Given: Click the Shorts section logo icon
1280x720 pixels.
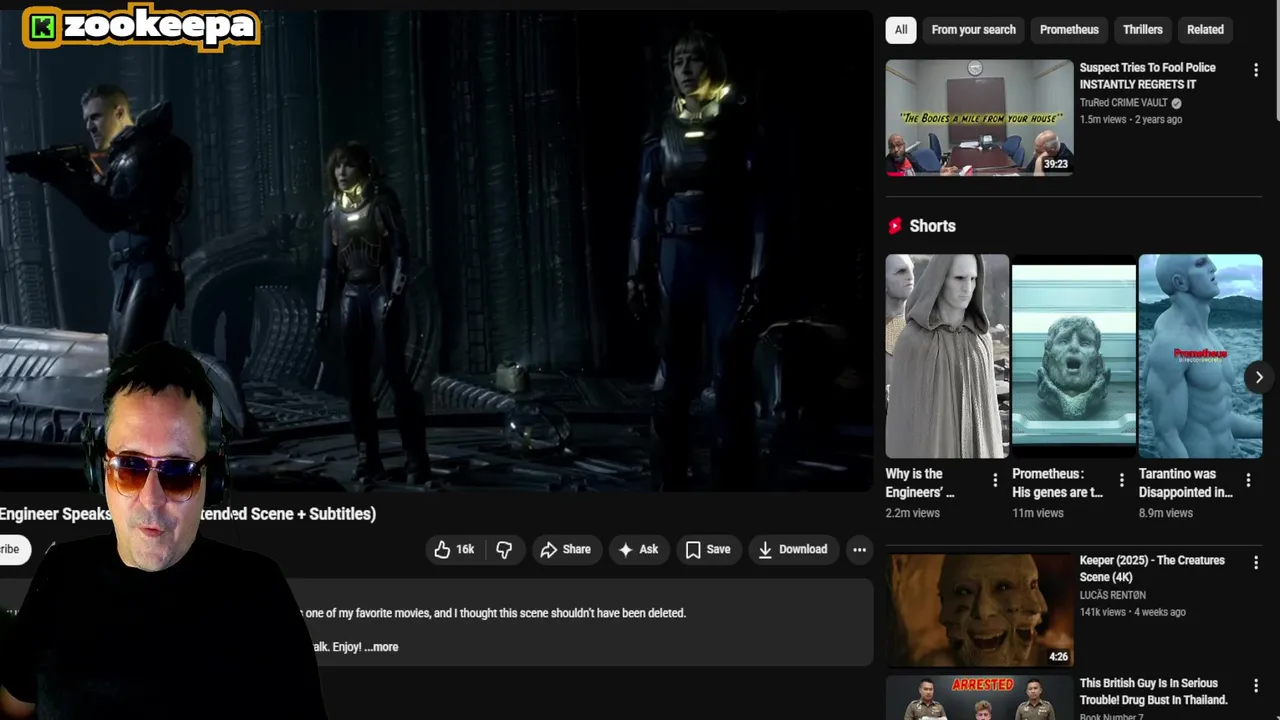Looking at the screenshot, I should 895,226.
